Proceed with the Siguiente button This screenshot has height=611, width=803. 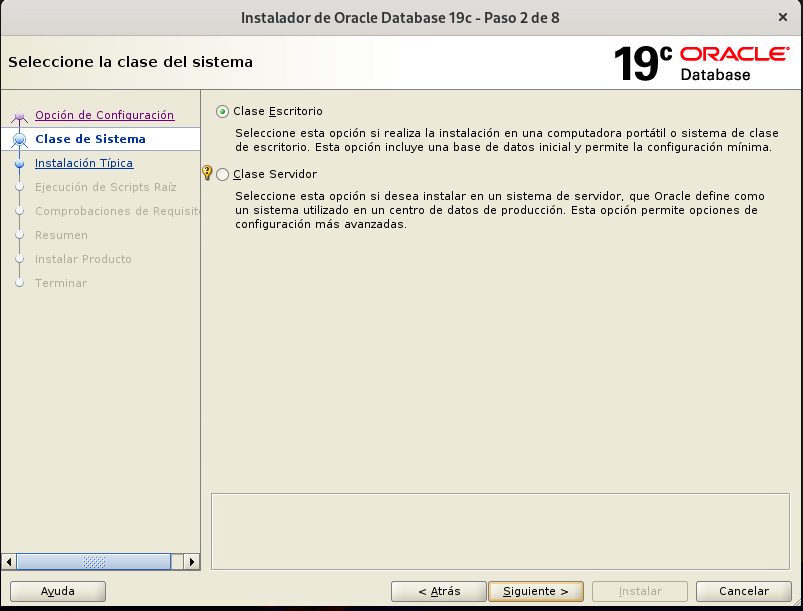click(x=535, y=591)
